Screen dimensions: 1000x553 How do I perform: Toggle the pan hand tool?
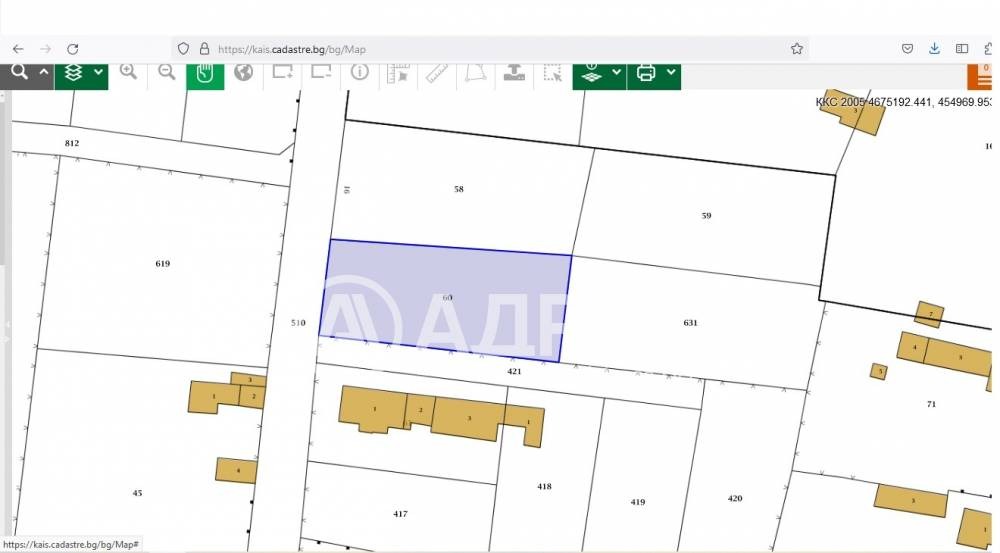[205, 73]
